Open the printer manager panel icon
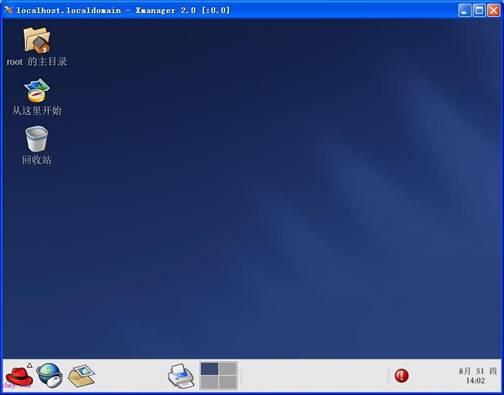The height and width of the screenshot is (395, 504). click(x=181, y=376)
